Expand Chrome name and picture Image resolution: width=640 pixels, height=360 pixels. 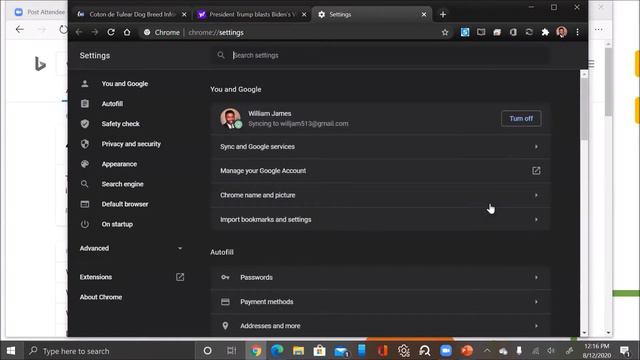point(381,195)
